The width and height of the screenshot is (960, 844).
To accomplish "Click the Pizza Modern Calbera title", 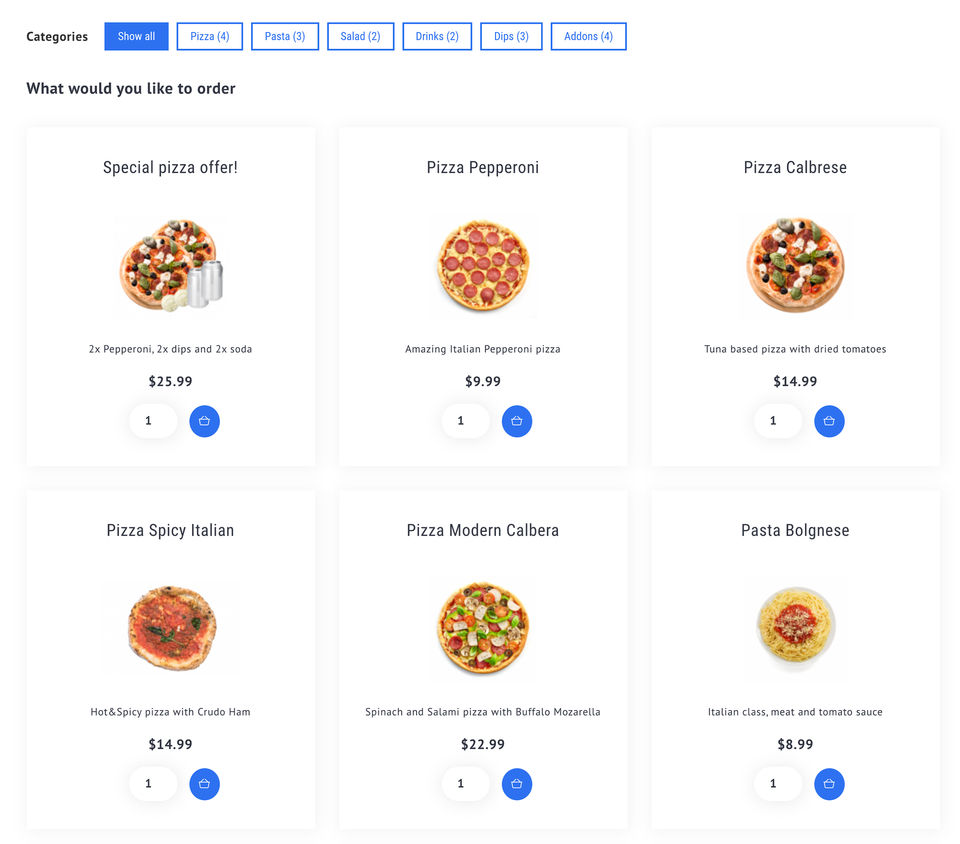I will click(483, 531).
